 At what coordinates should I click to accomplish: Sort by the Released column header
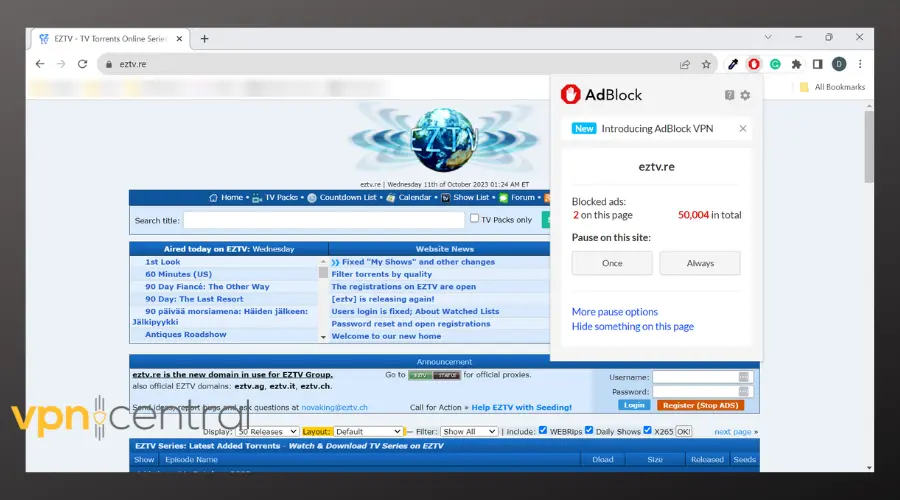tap(707, 460)
